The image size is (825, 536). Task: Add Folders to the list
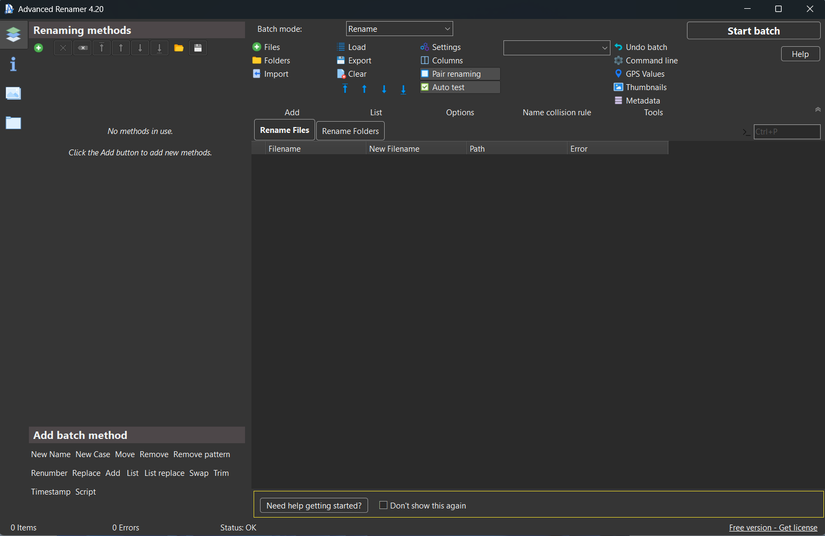[x=271, y=60]
